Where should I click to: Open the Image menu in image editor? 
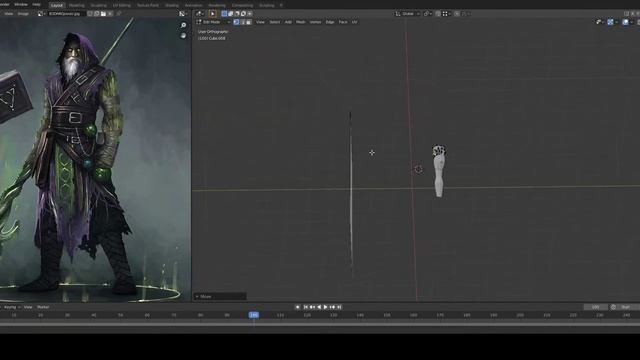point(23,13)
